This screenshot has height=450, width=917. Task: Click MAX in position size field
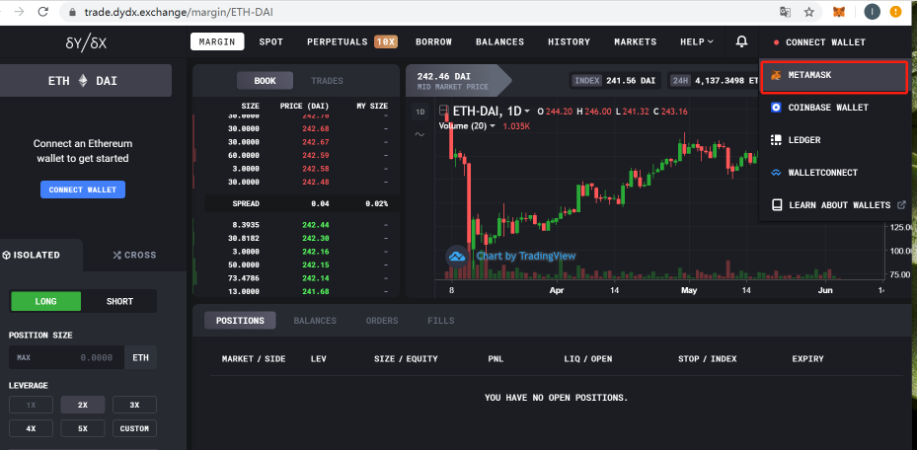coord(23,358)
